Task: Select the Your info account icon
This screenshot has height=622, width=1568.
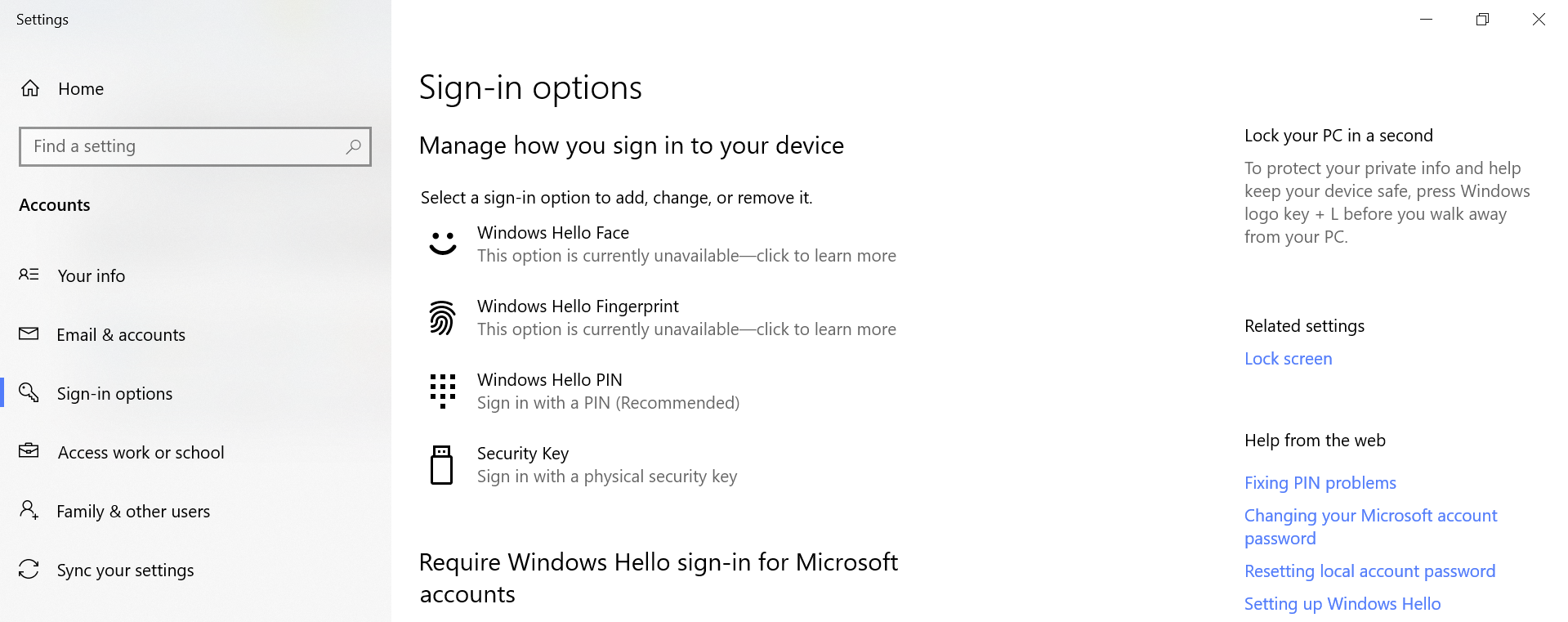Action: (29, 275)
